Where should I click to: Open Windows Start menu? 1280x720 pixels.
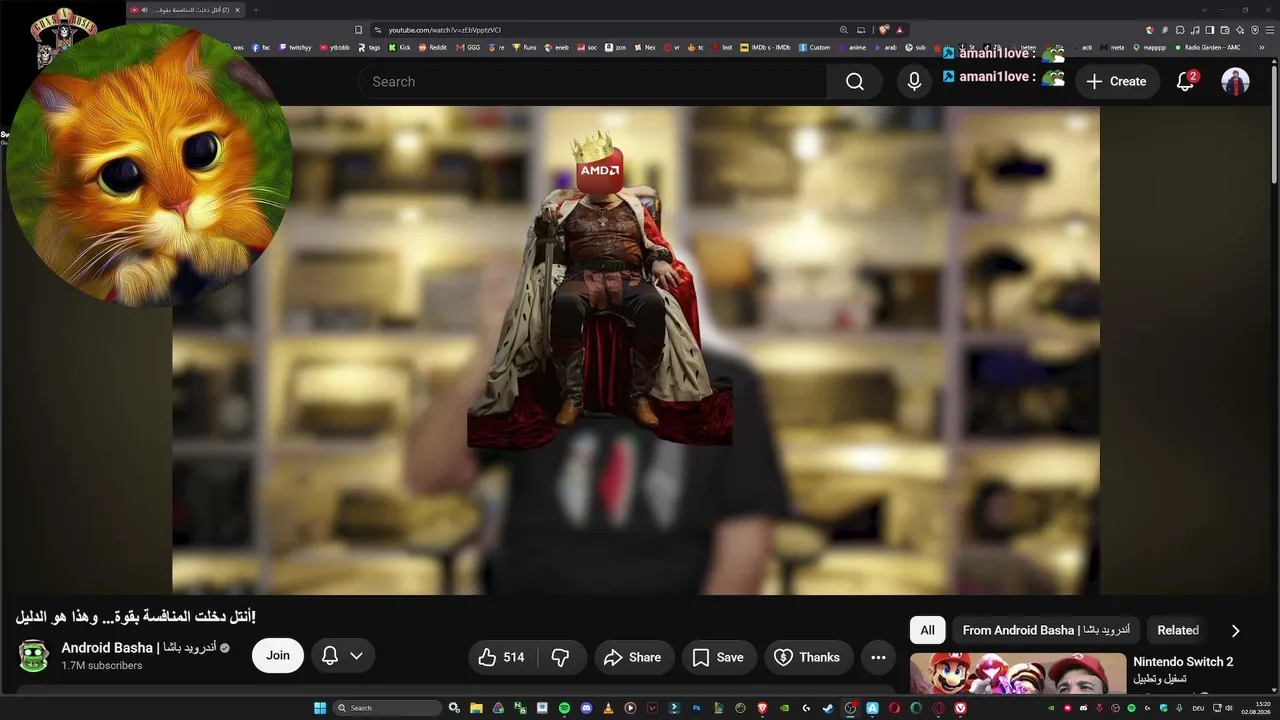pos(320,708)
